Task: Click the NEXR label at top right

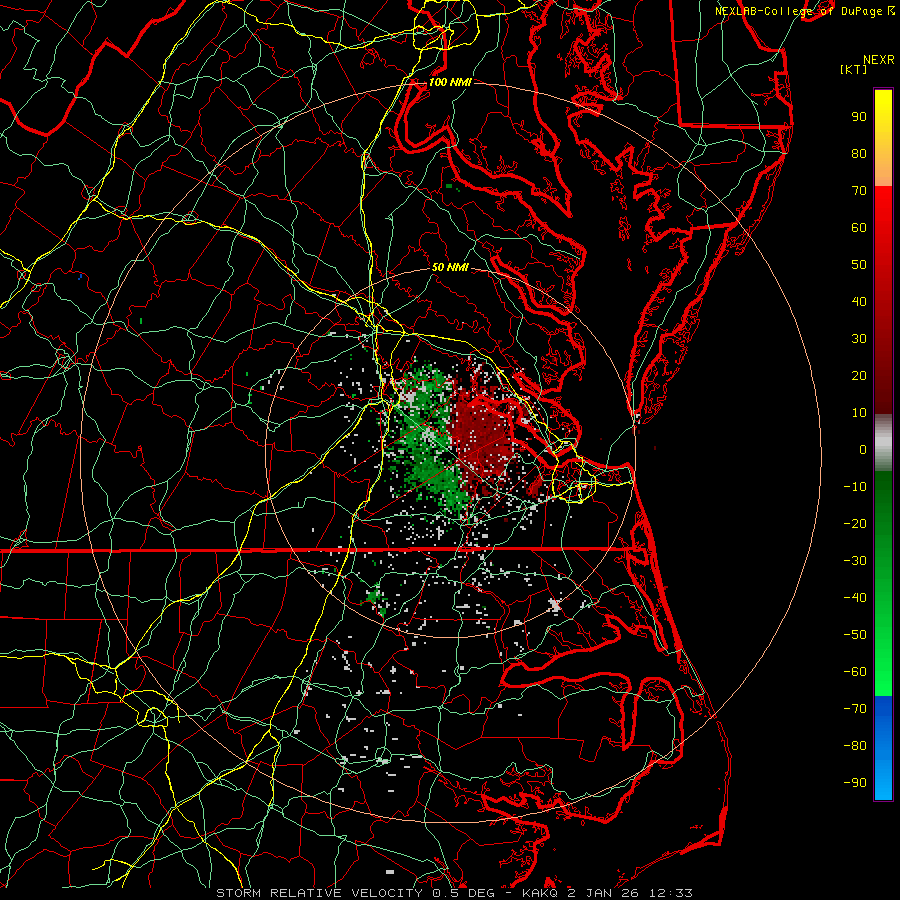Action: click(879, 60)
